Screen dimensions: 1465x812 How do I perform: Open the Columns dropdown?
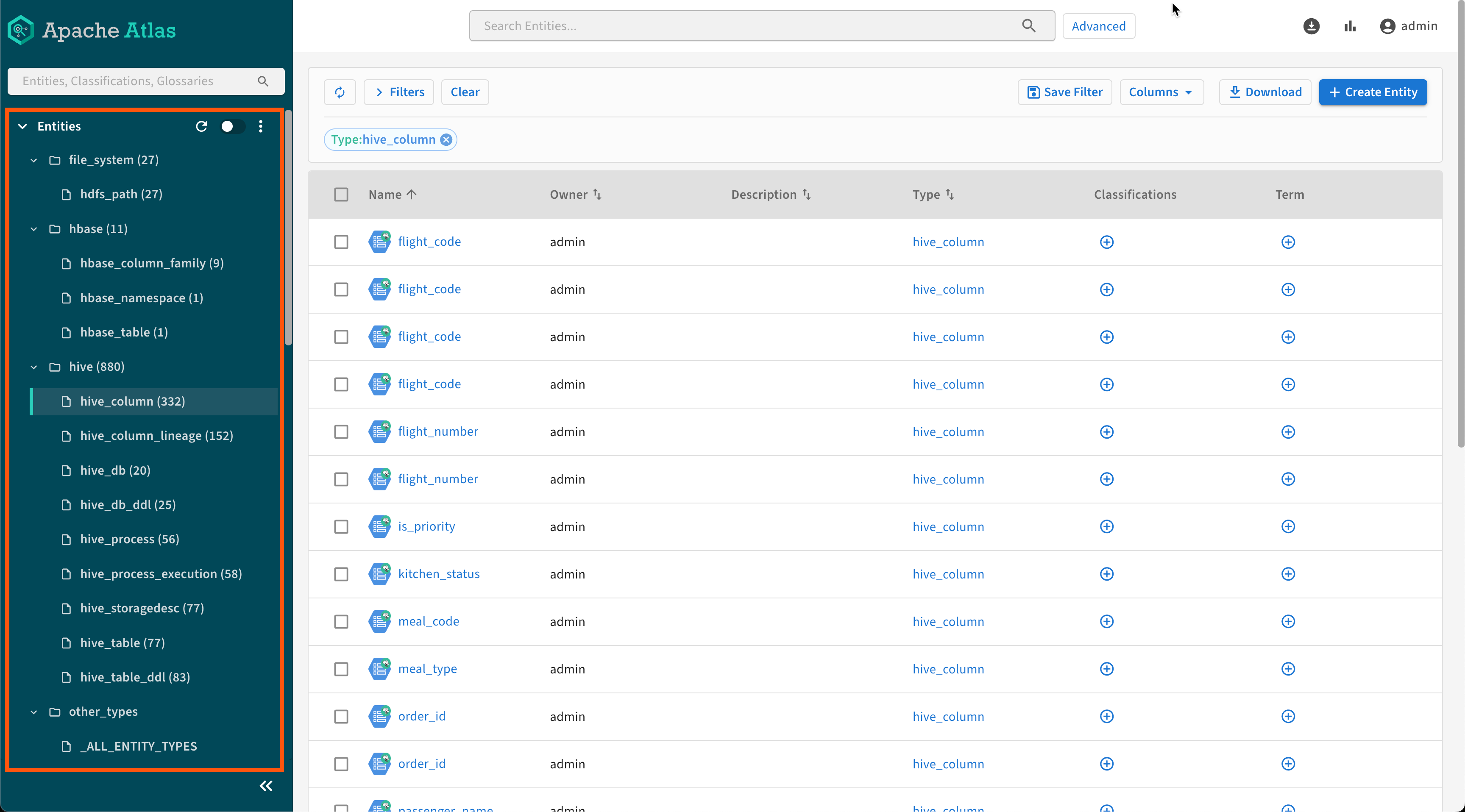pyautogui.click(x=1161, y=92)
